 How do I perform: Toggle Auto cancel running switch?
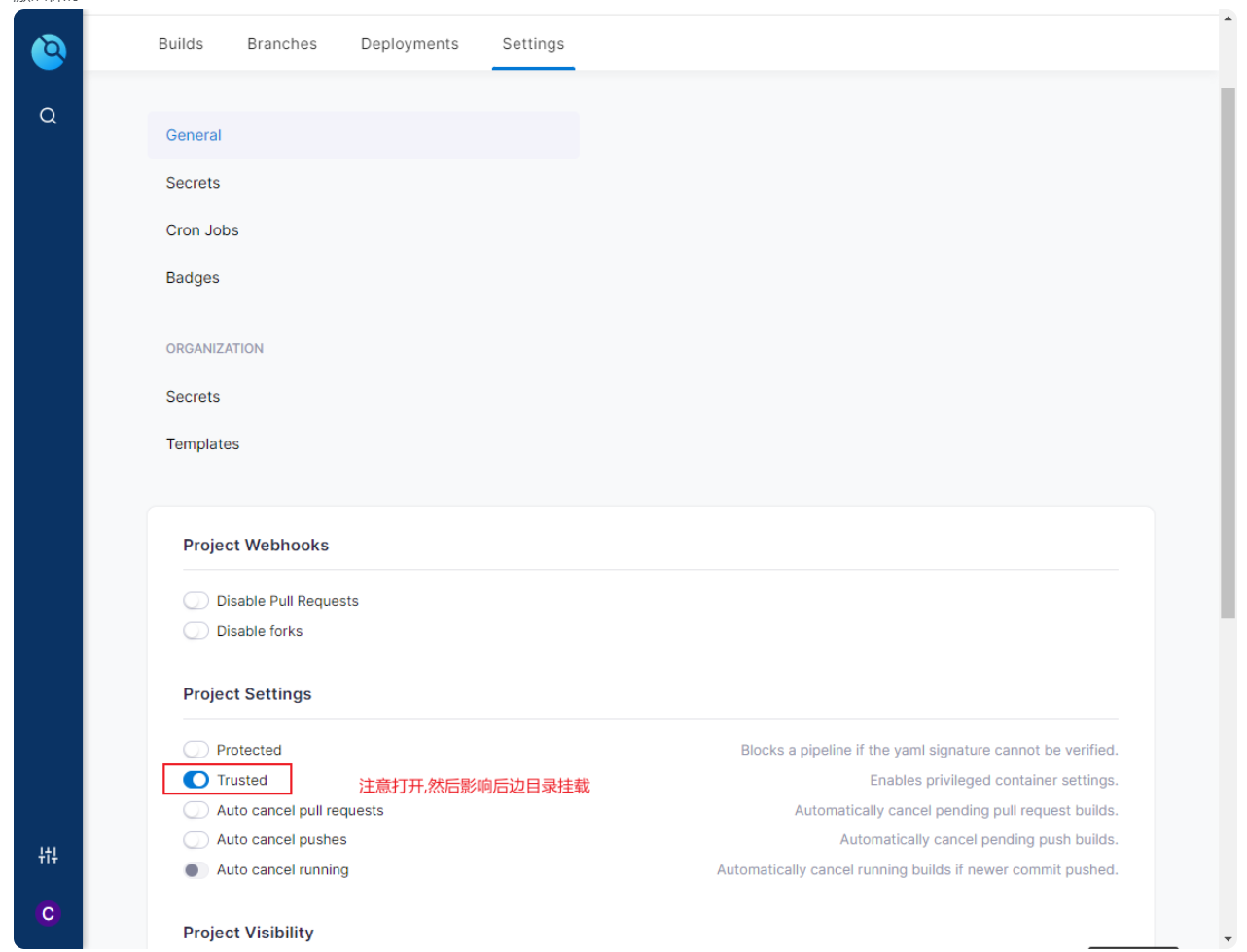(196, 870)
